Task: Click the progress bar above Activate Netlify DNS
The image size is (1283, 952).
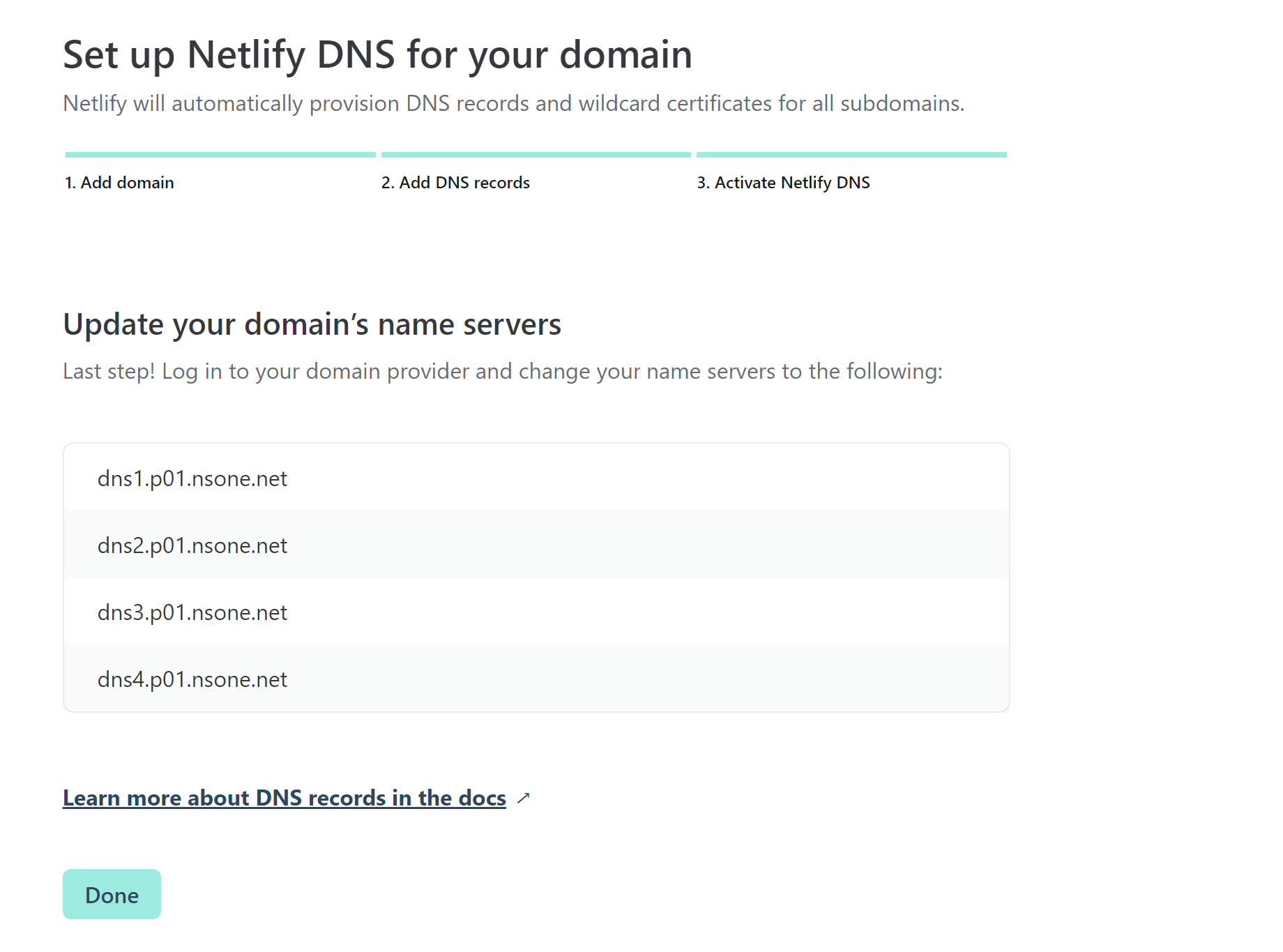Action: [851, 155]
